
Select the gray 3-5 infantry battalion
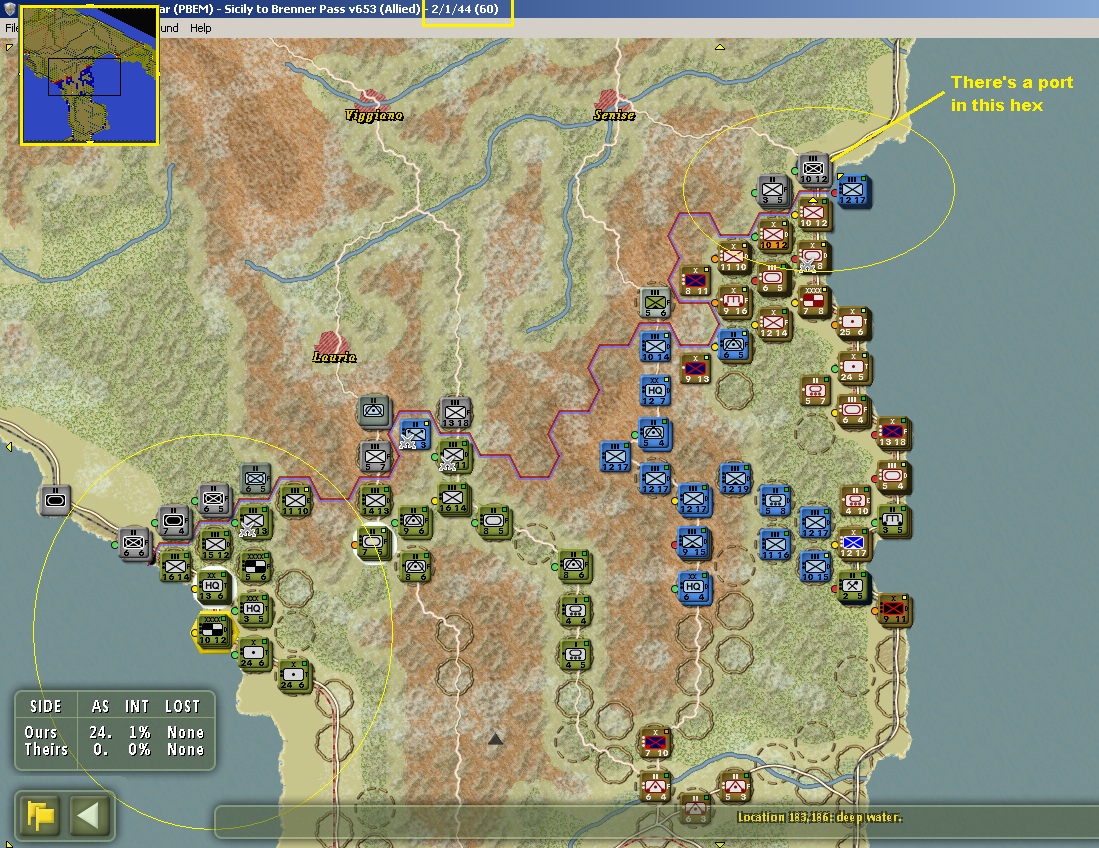pyautogui.click(x=773, y=190)
